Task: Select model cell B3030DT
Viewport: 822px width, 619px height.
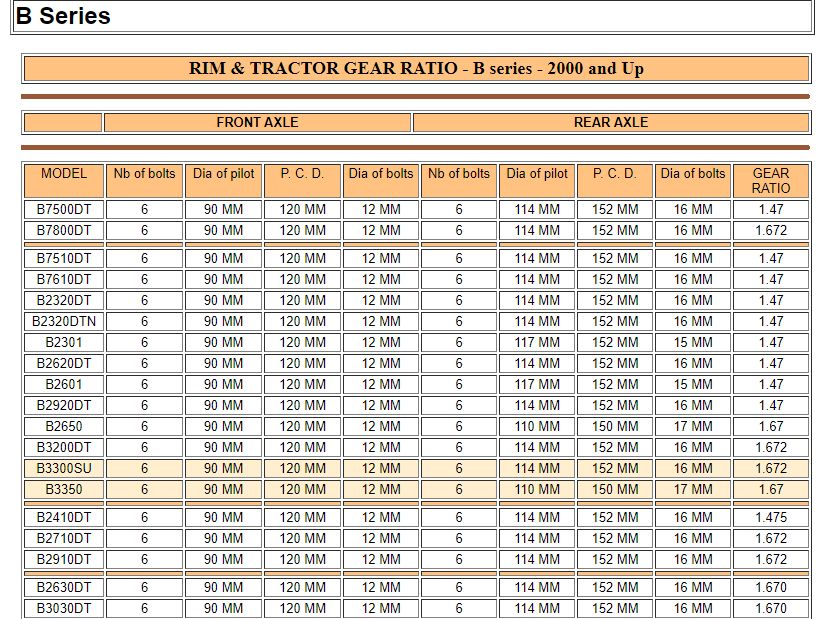Action: pyautogui.click(x=64, y=608)
